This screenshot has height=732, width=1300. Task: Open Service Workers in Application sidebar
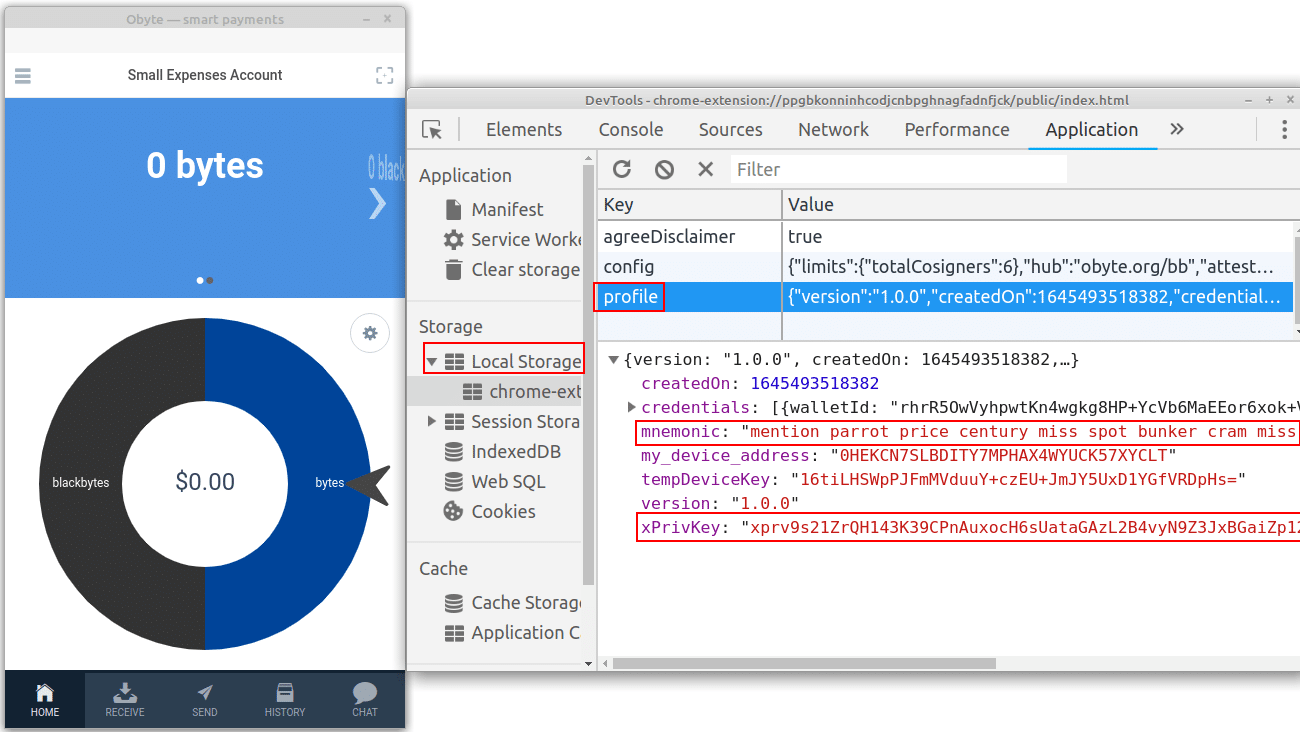pos(513,240)
